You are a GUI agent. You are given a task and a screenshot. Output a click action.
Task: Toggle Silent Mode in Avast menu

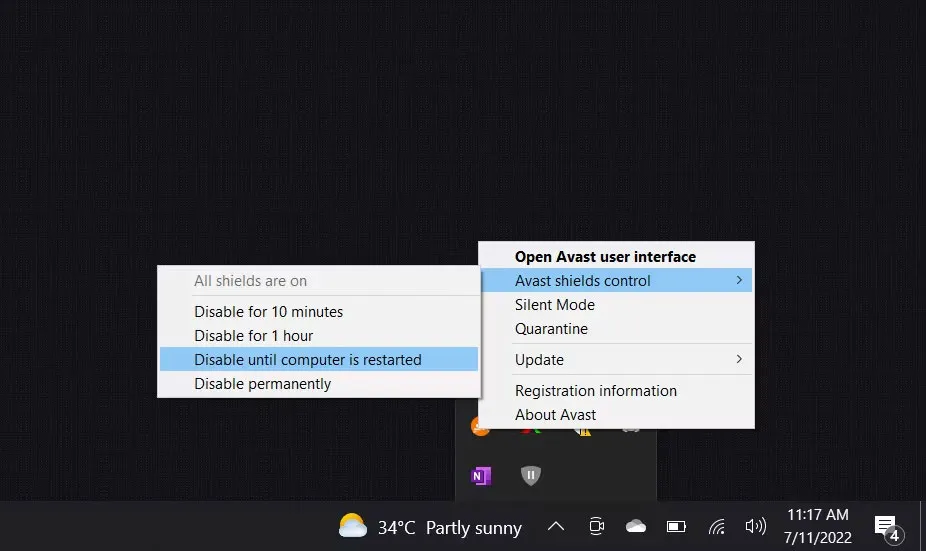(x=554, y=305)
